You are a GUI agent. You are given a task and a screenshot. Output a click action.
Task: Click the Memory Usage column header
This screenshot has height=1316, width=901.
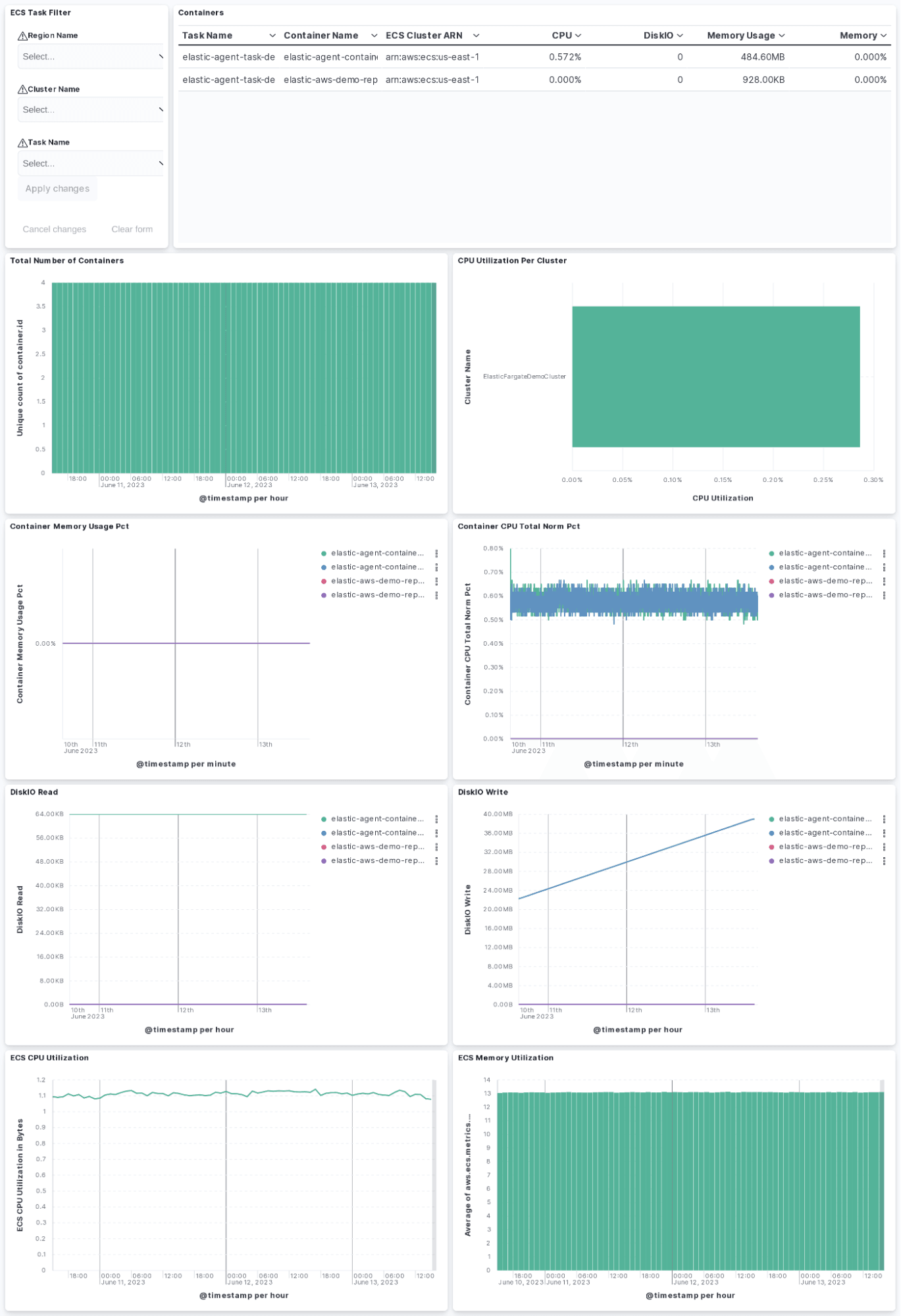[x=740, y=36]
